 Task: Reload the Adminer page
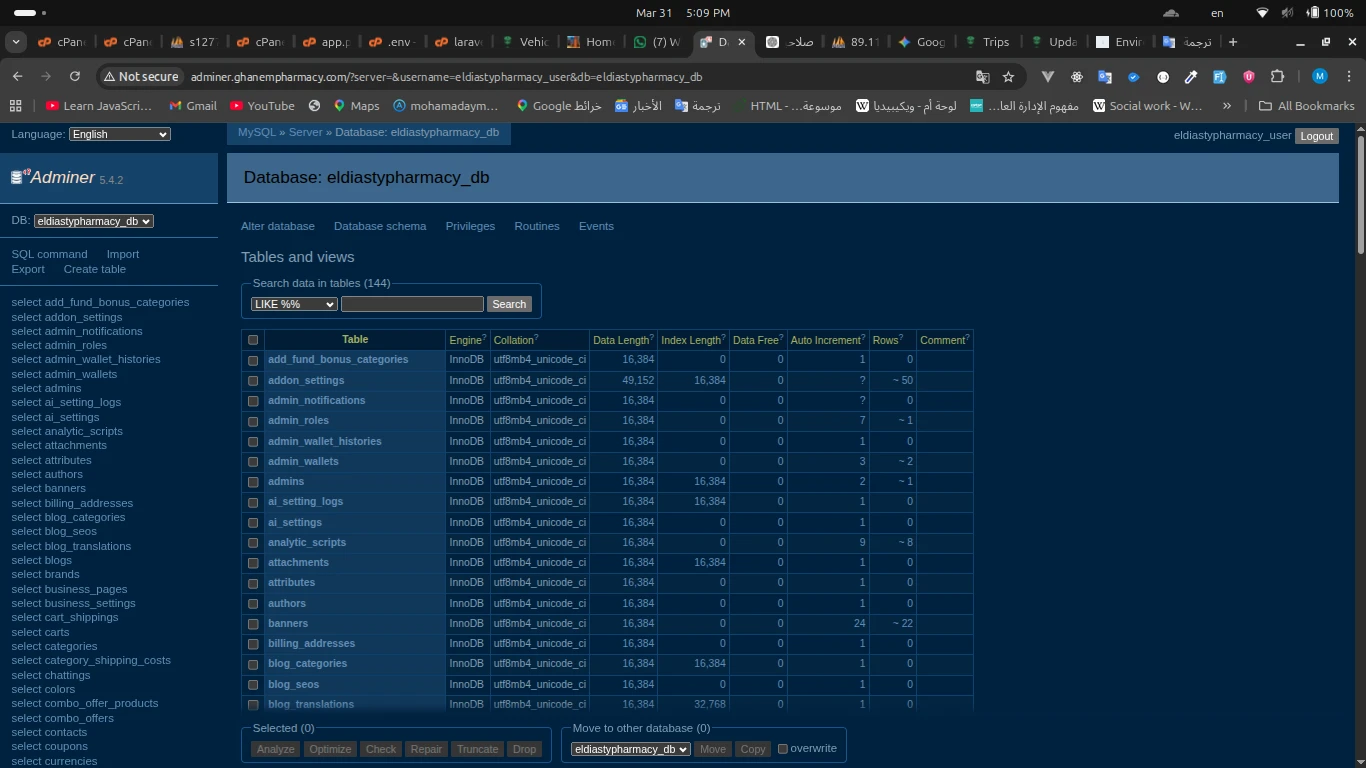click(x=74, y=77)
